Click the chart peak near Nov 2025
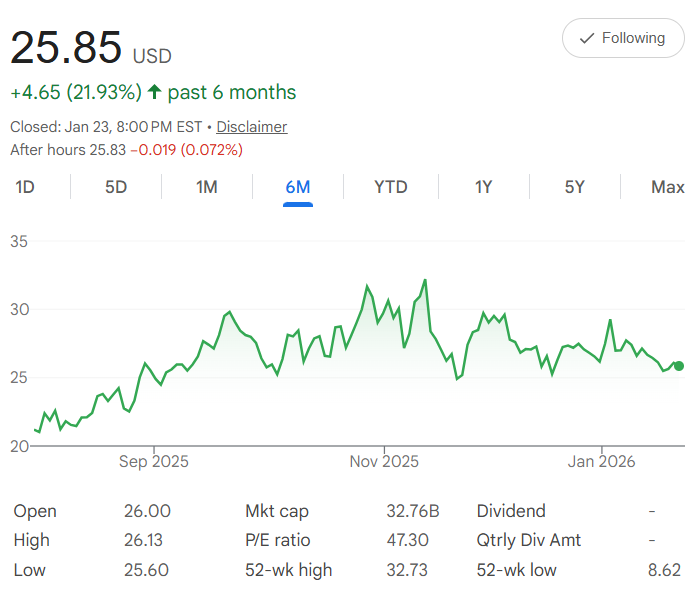 pyautogui.click(x=425, y=280)
